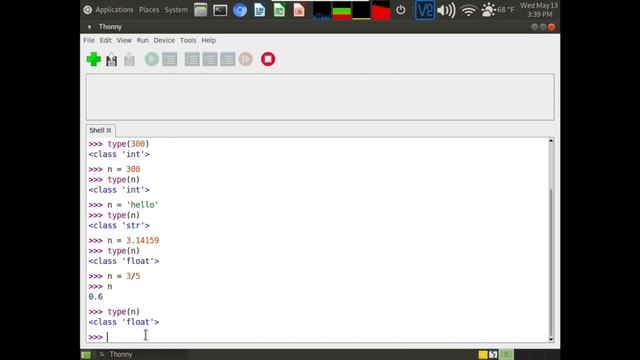Open a file using the load icon

(x=111, y=60)
